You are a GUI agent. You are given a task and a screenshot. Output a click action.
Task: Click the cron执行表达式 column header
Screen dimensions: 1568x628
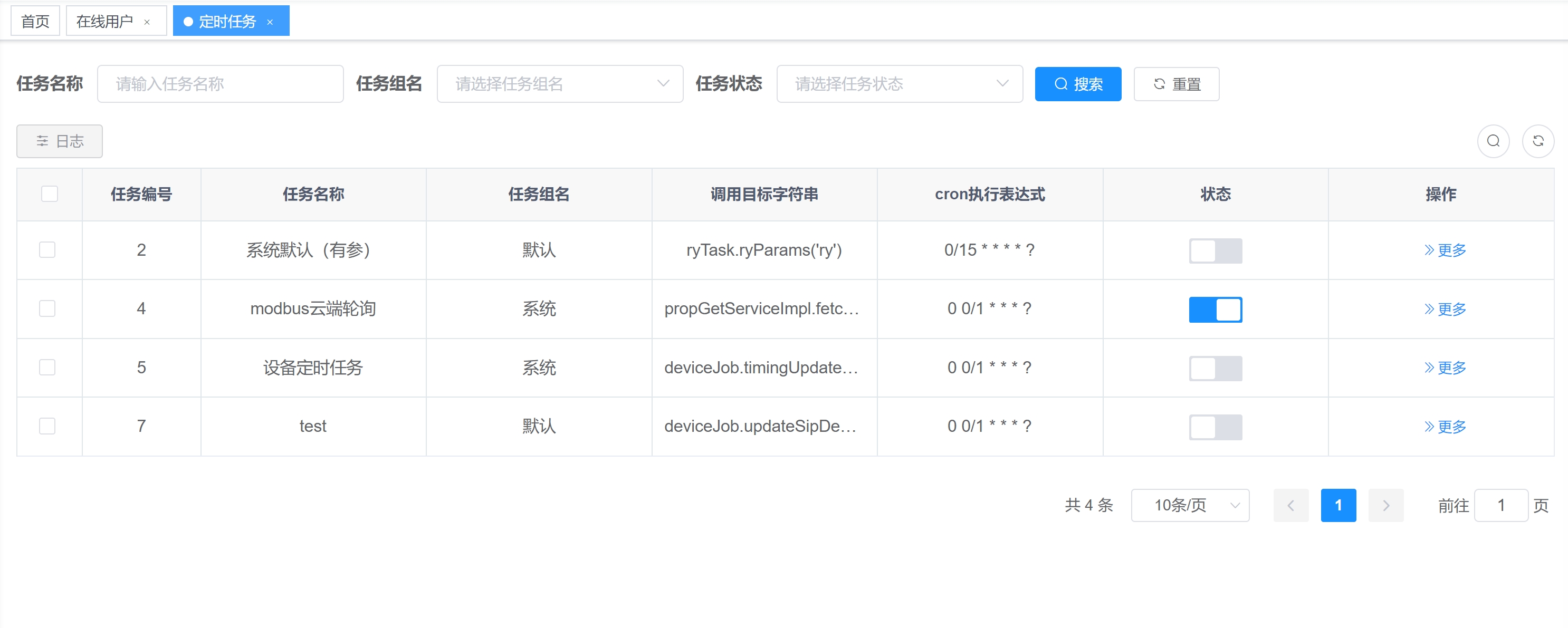click(990, 194)
